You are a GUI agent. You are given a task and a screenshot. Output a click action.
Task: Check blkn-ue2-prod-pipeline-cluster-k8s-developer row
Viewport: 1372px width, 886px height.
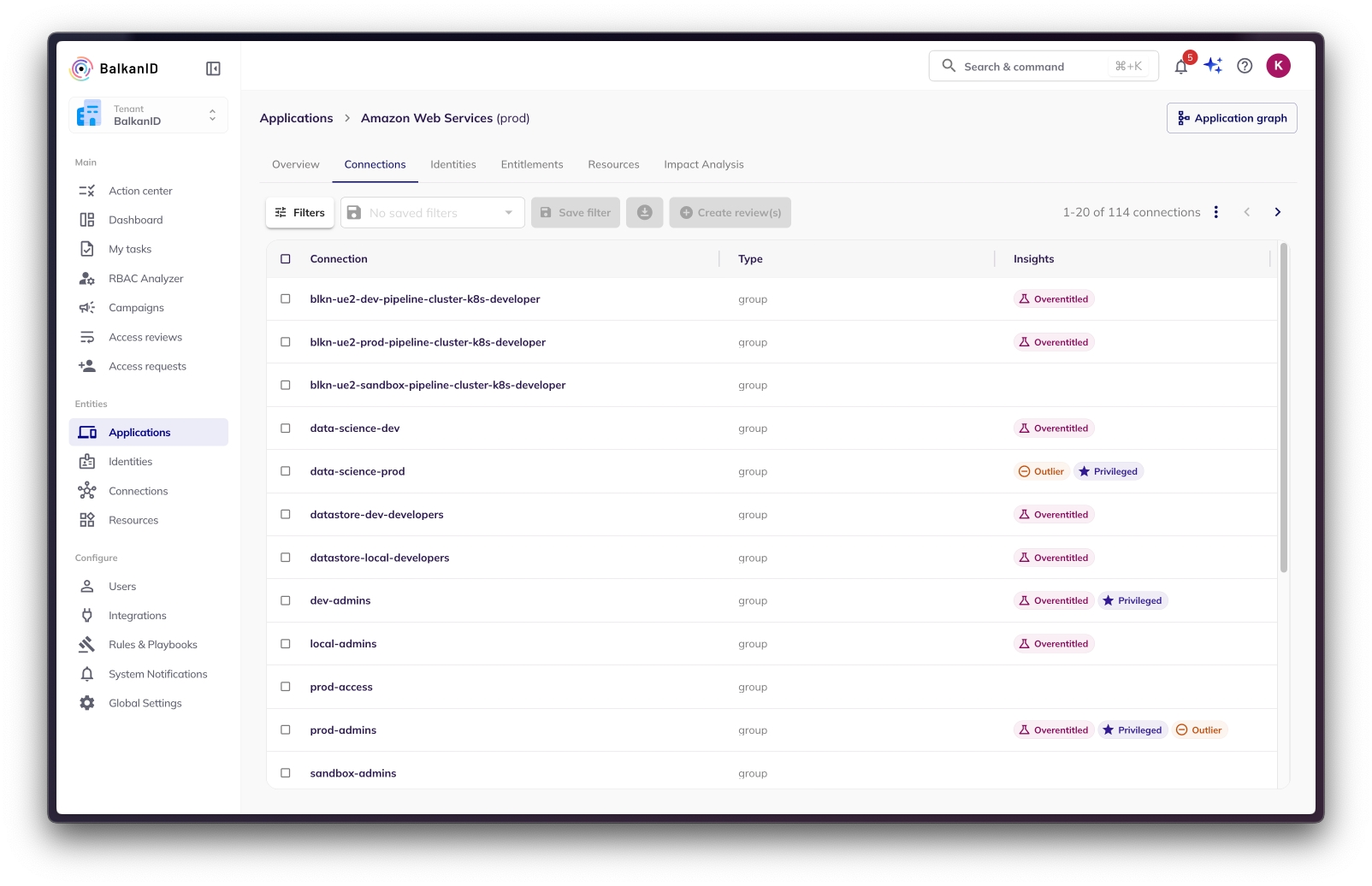[286, 342]
